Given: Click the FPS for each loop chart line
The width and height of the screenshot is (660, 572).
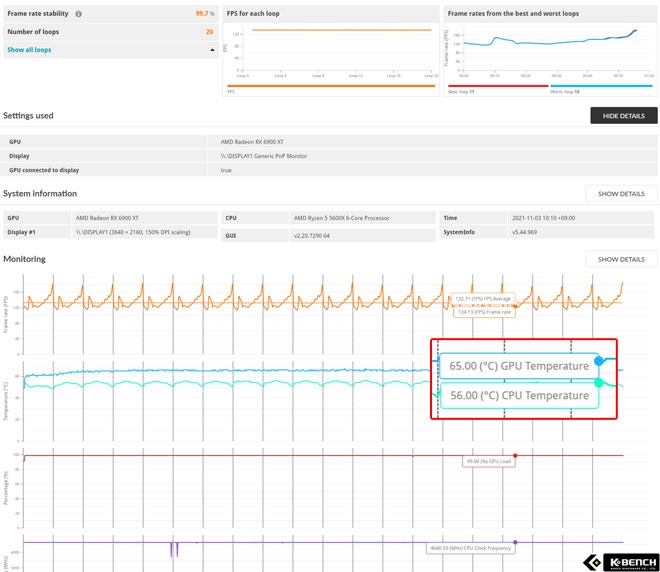Looking at the screenshot, I should [x=341, y=30].
